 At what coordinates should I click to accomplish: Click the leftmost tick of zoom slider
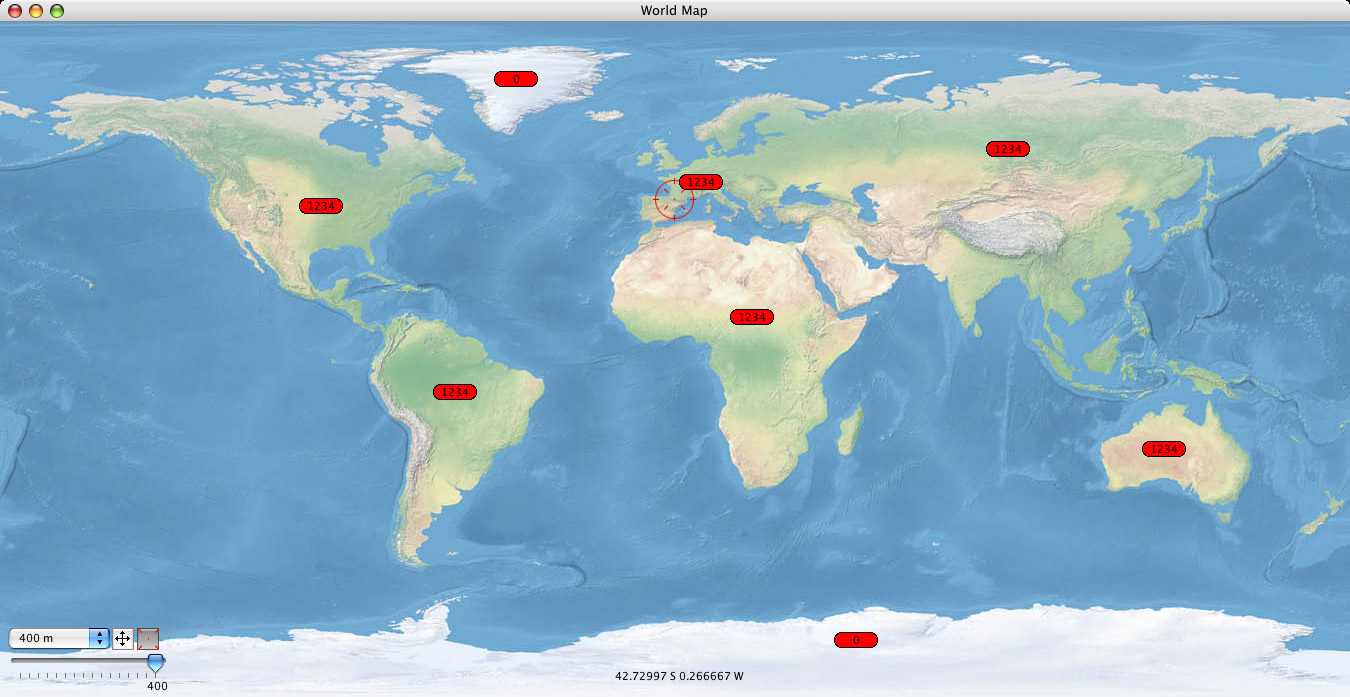click(19, 676)
